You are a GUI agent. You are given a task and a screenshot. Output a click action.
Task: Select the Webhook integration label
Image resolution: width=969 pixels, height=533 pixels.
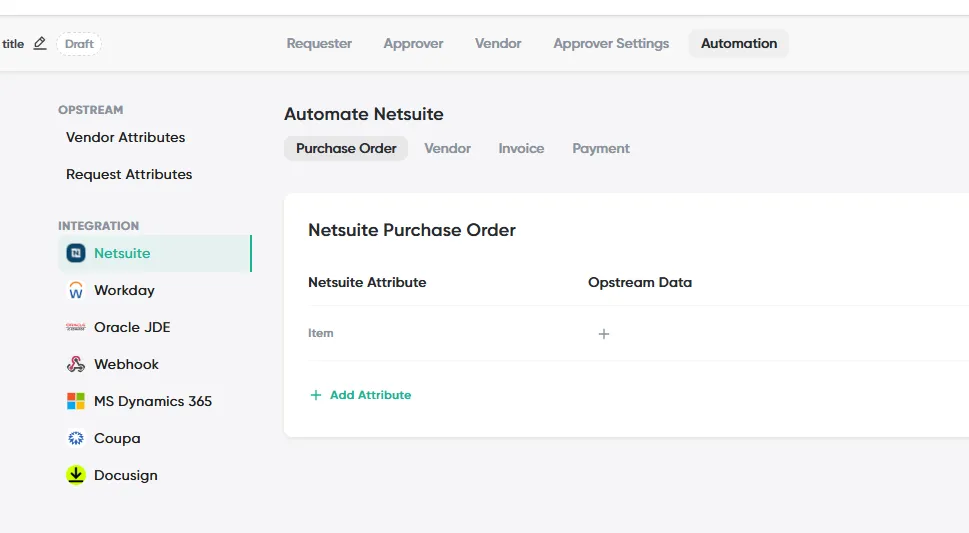click(126, 364)
